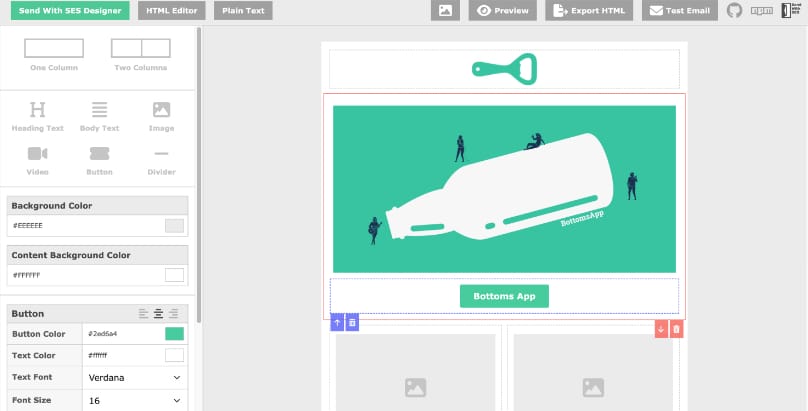Select bottle opener logo image in canvas
The width and height of the screenshot is (808, 411).
click(504, 69)
